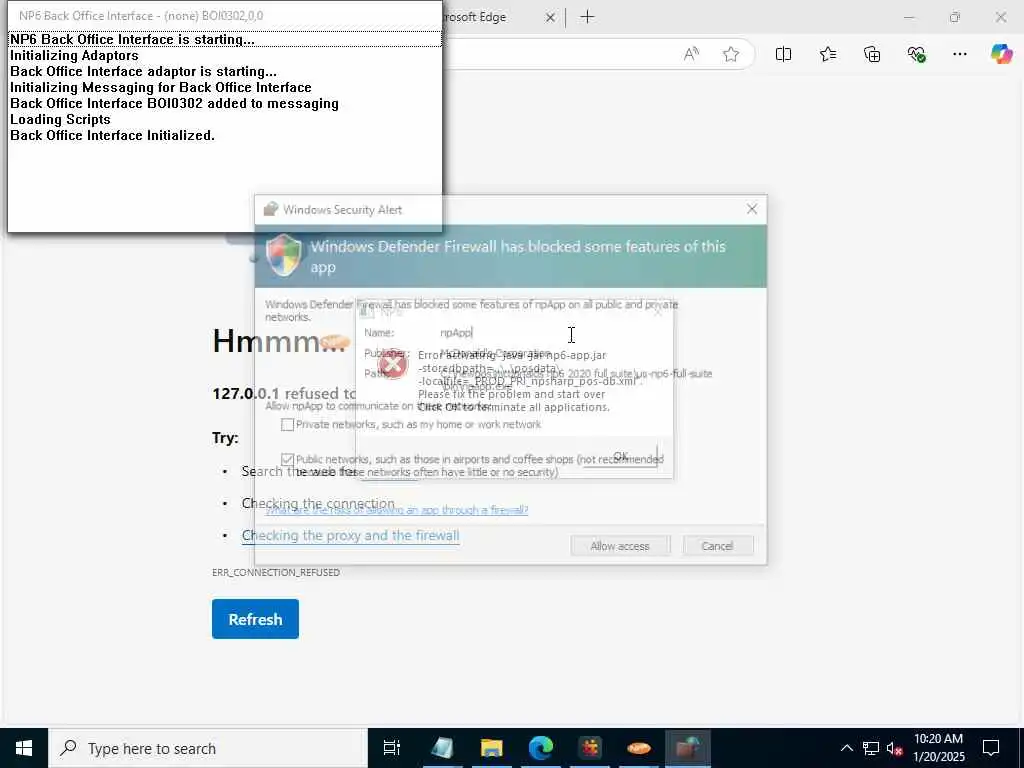Viewport: 1024px width, 768px height.
Task: Click Type here to search box
Action: point(208,748)
